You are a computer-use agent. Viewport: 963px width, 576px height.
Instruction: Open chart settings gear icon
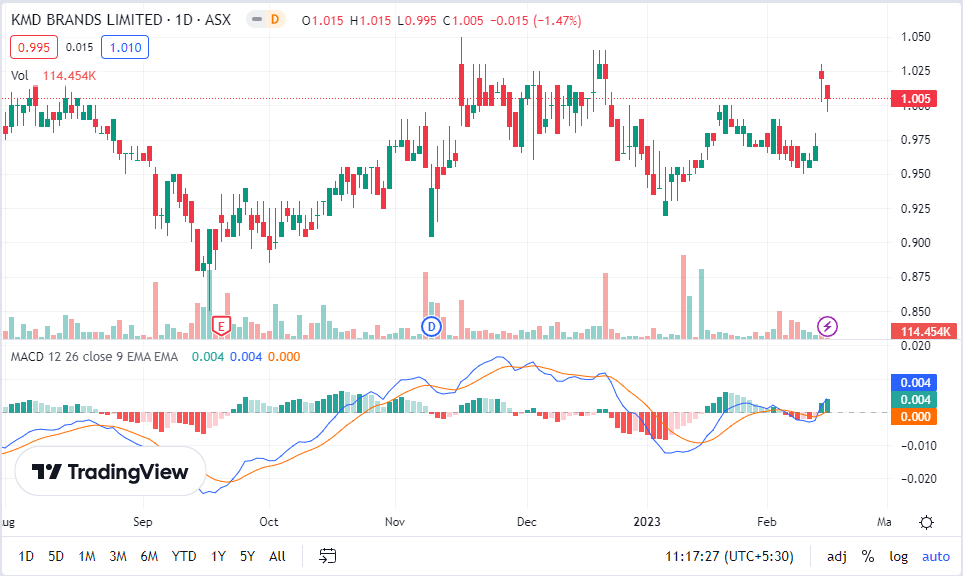927,522
